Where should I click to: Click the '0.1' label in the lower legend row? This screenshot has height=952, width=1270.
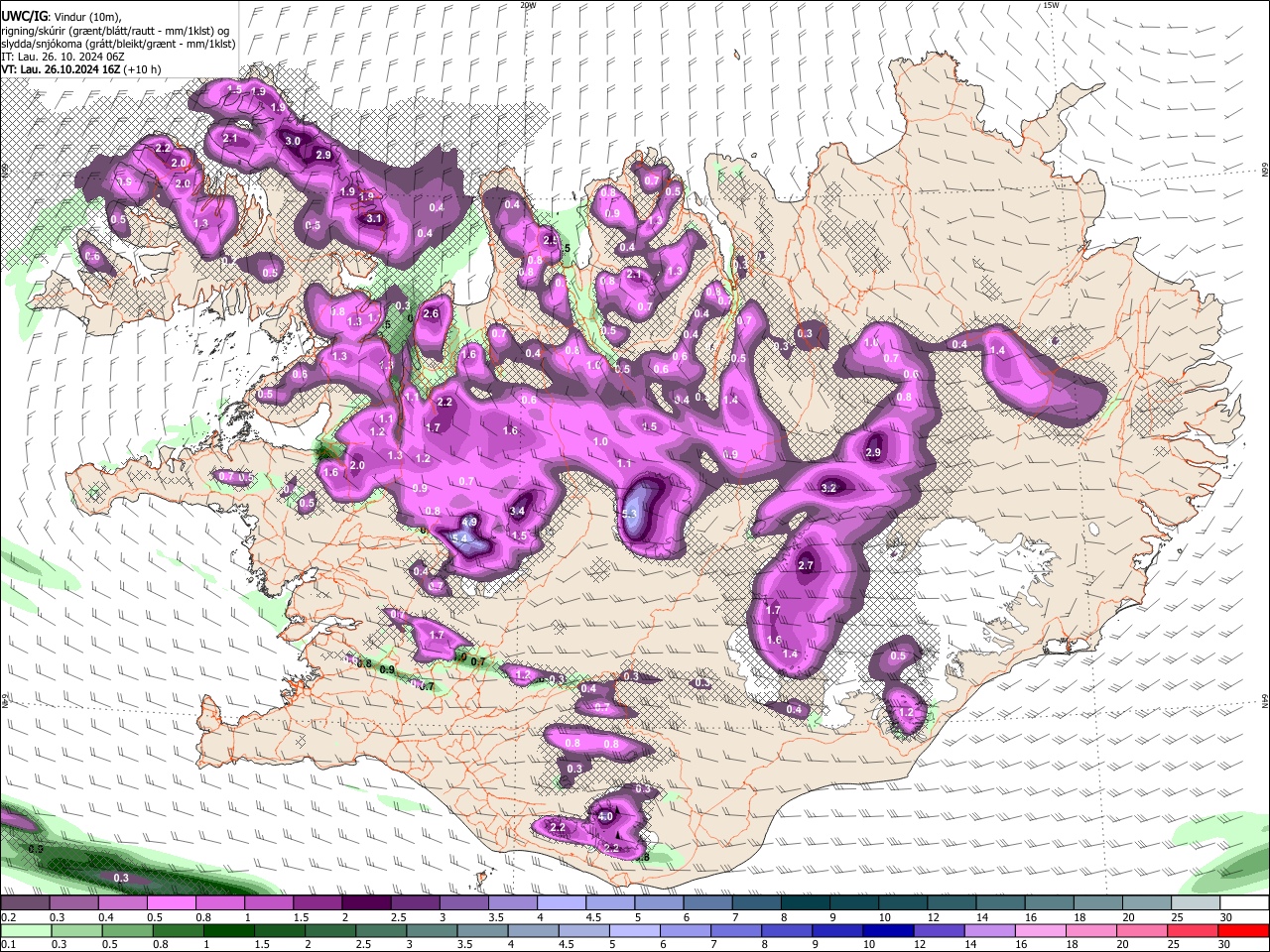click(x=8, y=945)
